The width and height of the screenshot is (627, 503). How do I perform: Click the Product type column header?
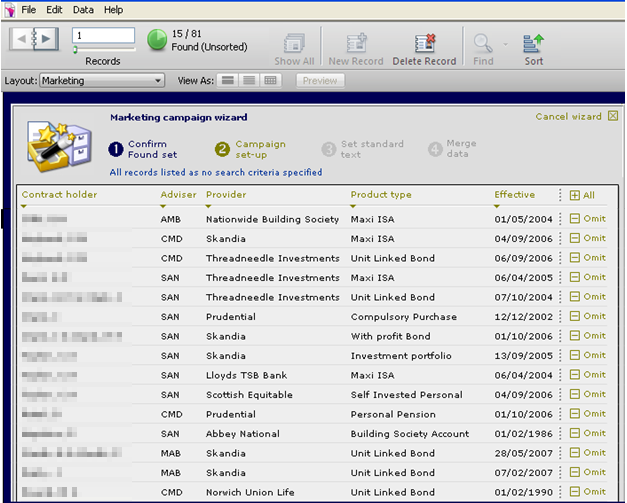tap(381, 195)
